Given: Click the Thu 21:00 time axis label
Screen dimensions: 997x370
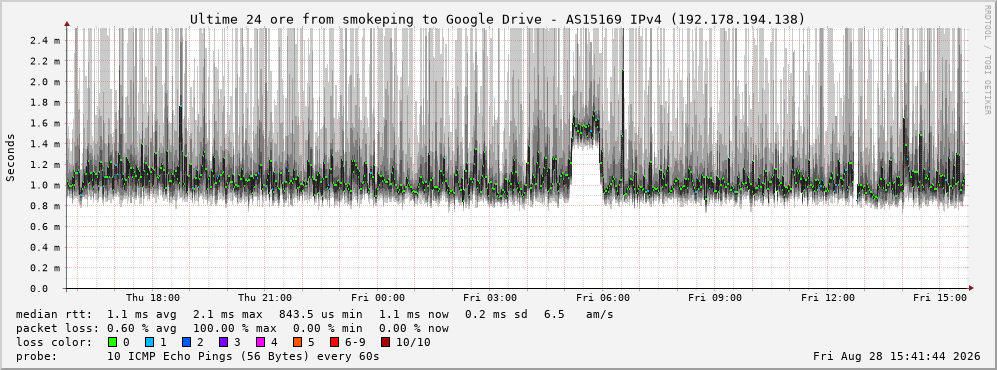Looking at the screenshot, I should tap(265, 298).
